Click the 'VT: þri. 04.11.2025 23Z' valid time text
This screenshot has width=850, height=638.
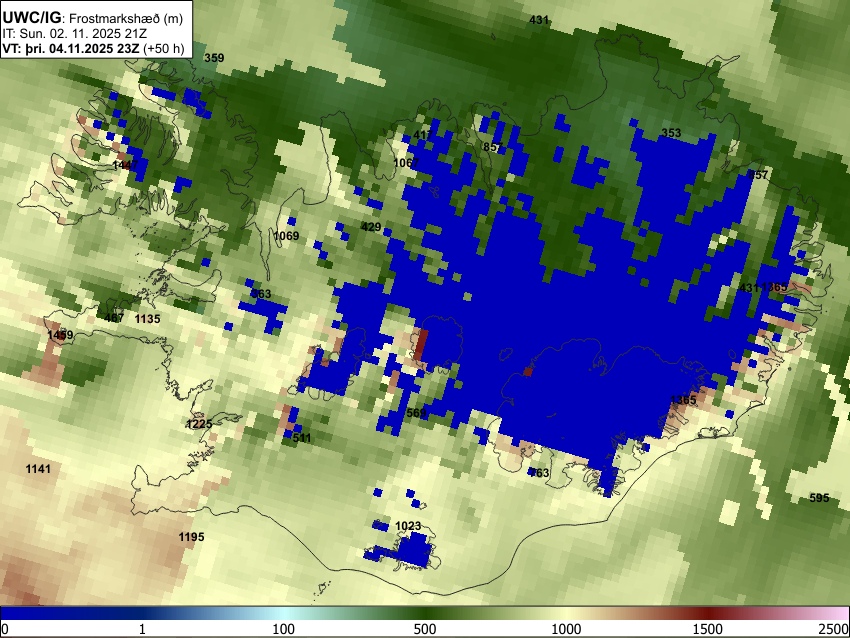tap(71, 48)
